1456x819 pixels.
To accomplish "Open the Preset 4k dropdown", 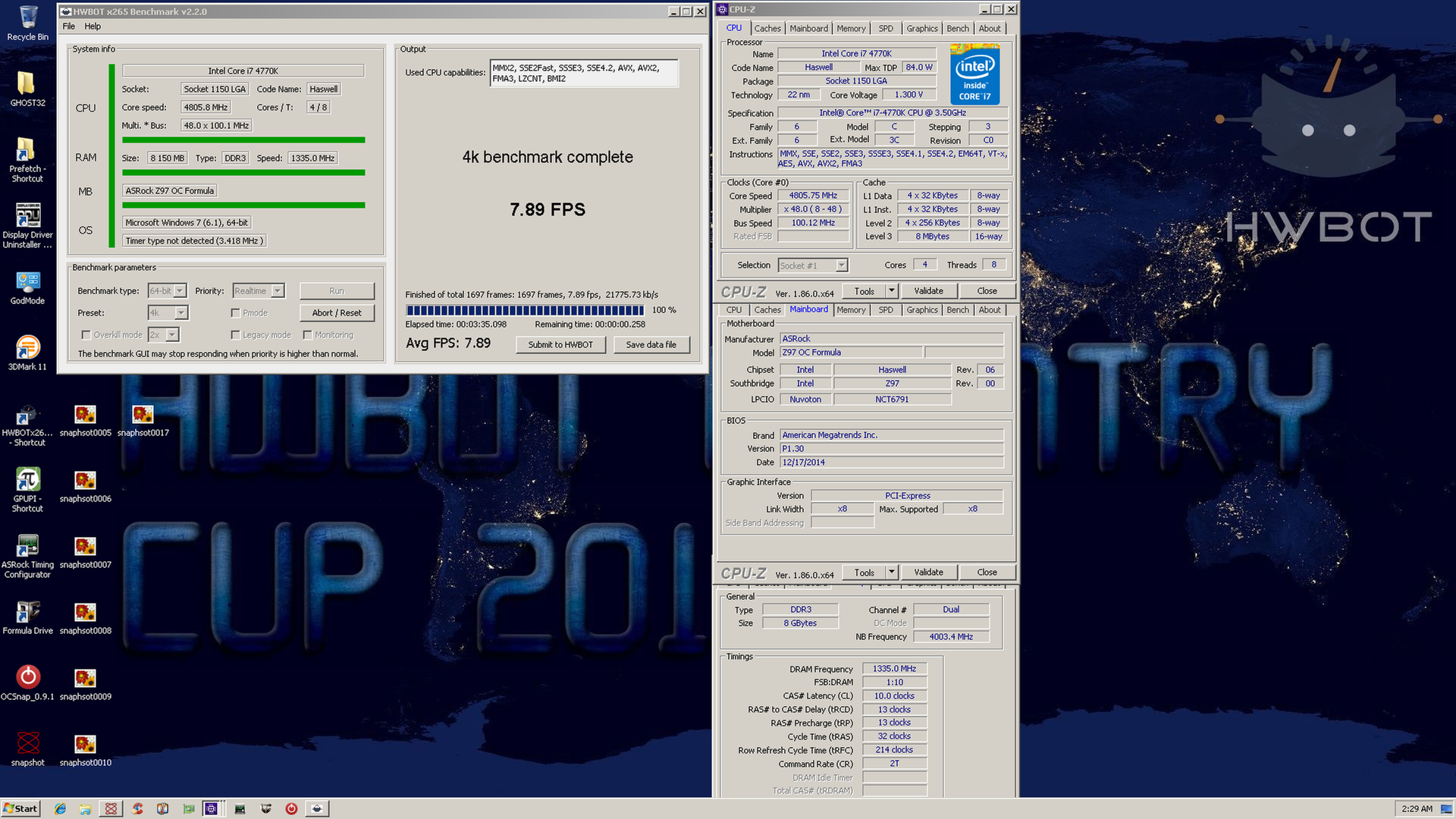I will (168, 313).
